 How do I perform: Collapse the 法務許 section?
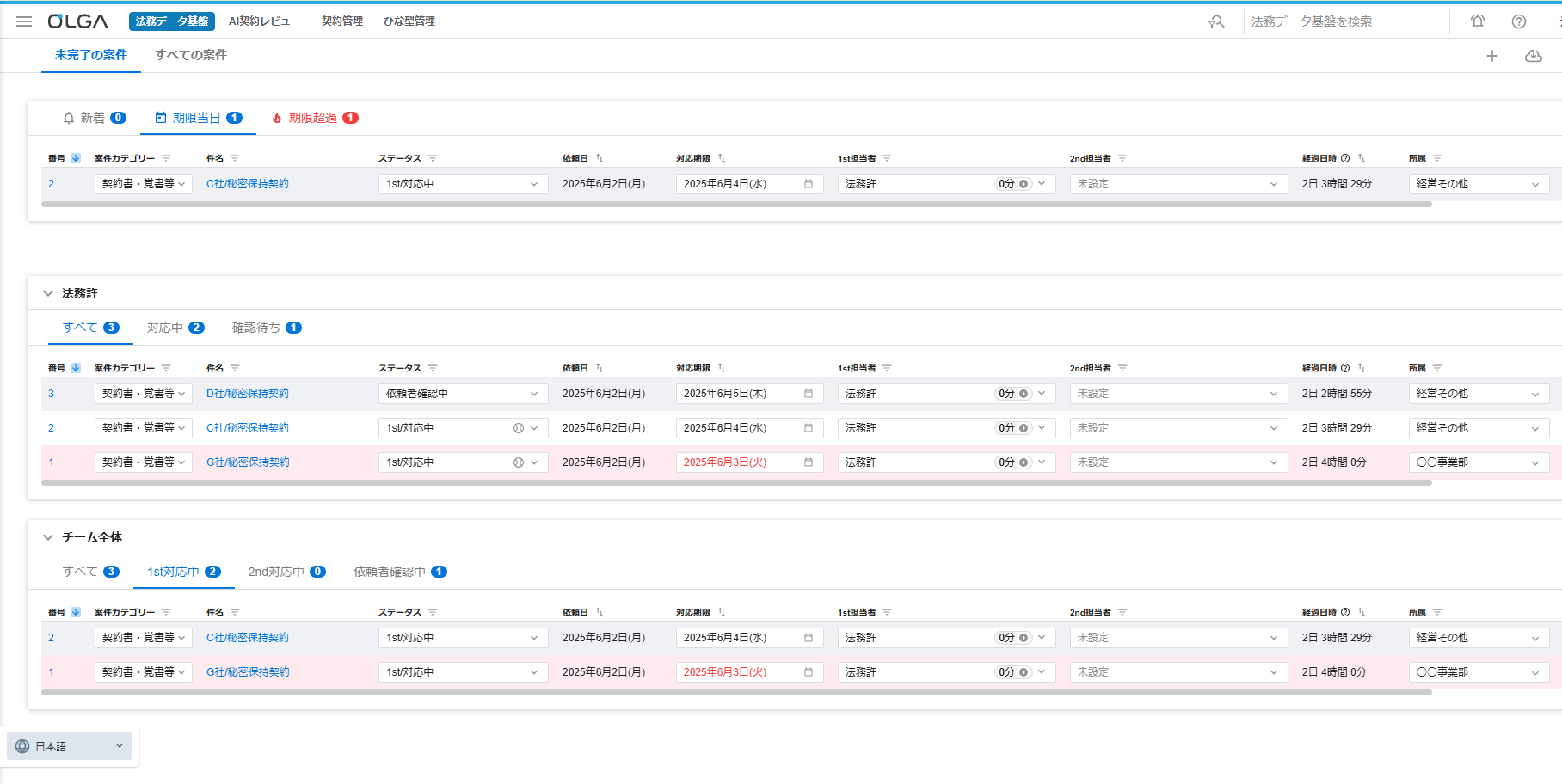point(48,293)
